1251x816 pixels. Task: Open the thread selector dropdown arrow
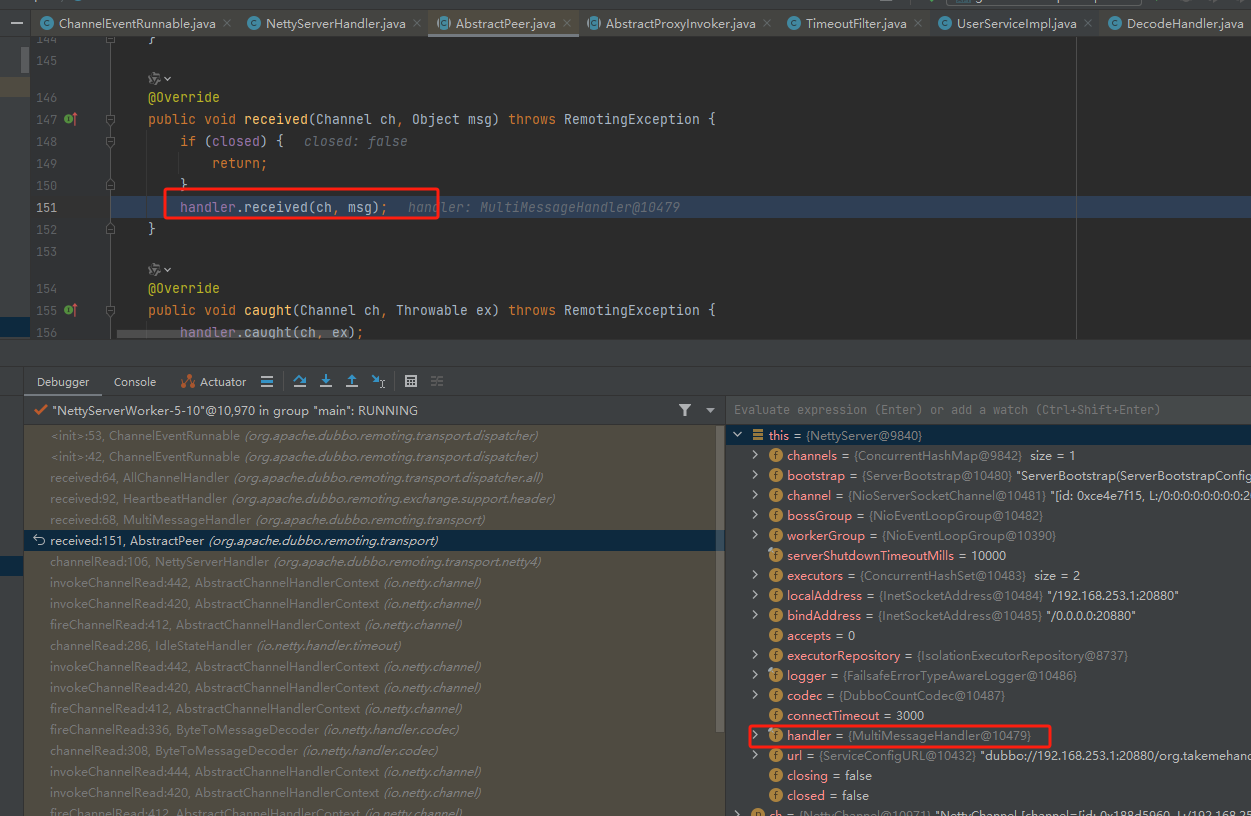click(711, 410)
